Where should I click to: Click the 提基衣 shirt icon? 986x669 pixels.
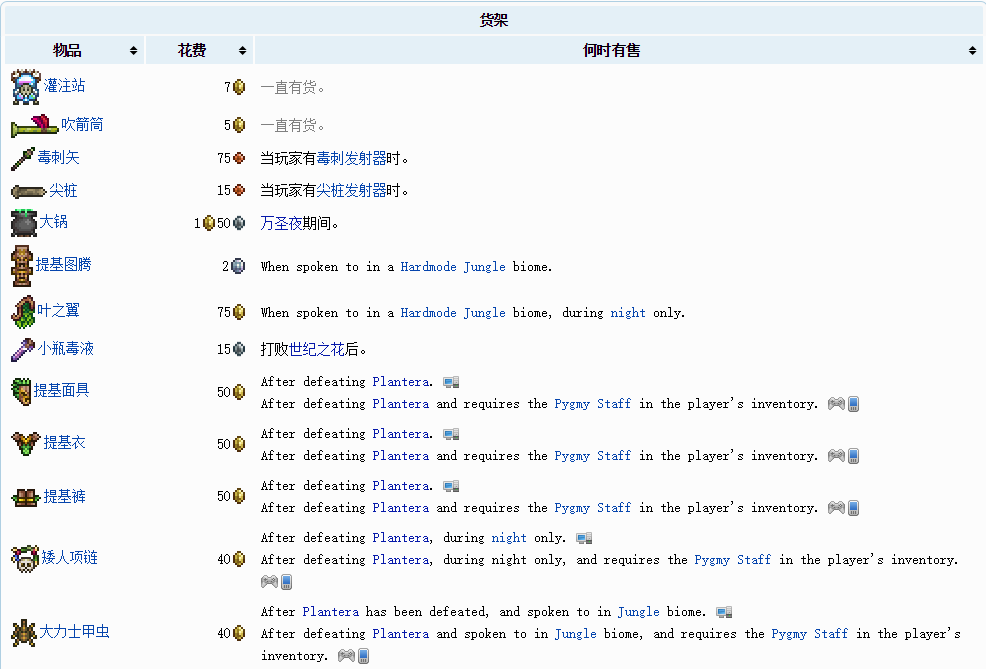(26, 443)
